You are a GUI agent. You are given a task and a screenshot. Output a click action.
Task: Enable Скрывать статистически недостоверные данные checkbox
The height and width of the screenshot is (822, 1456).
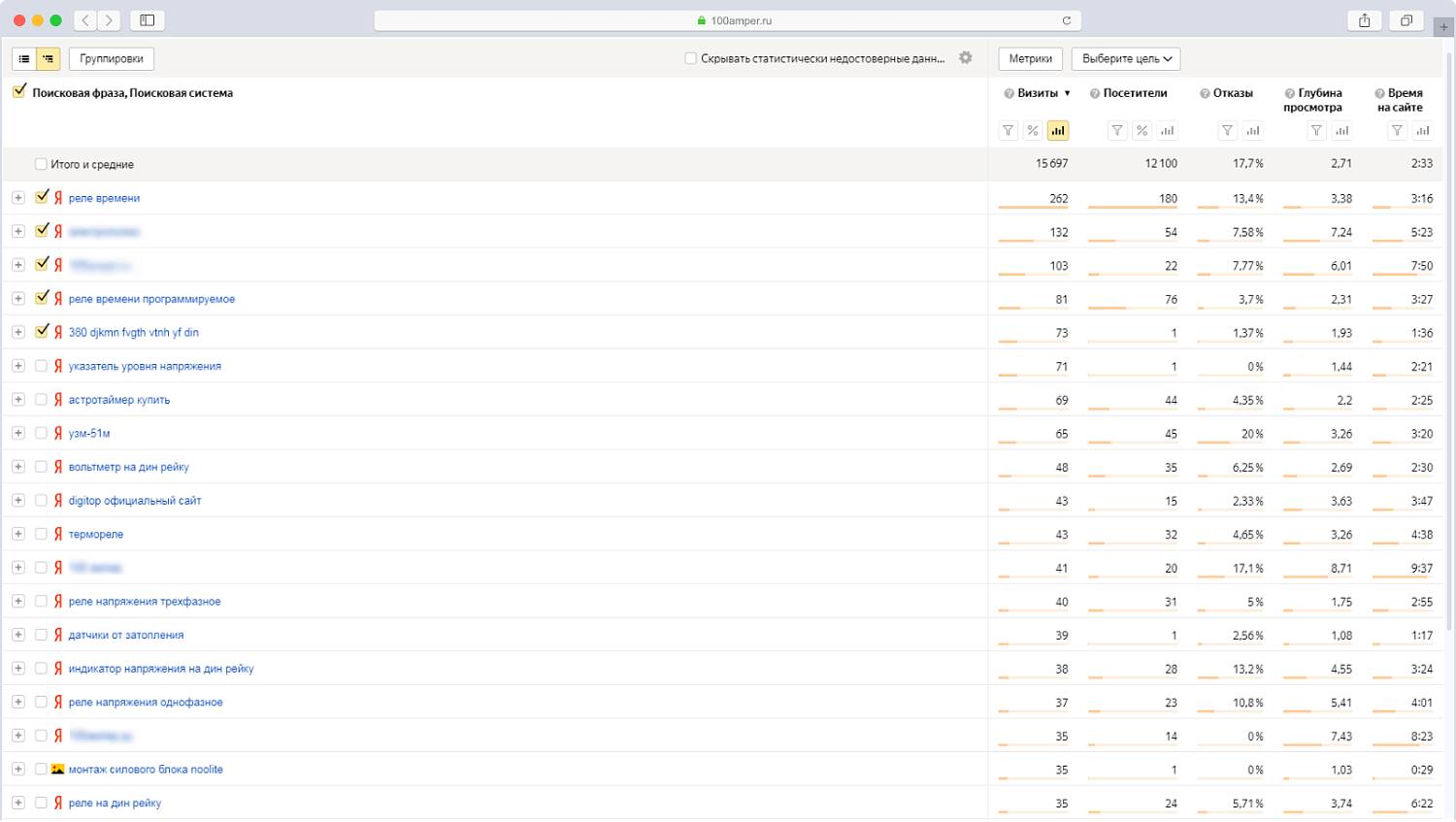[690, 58]
